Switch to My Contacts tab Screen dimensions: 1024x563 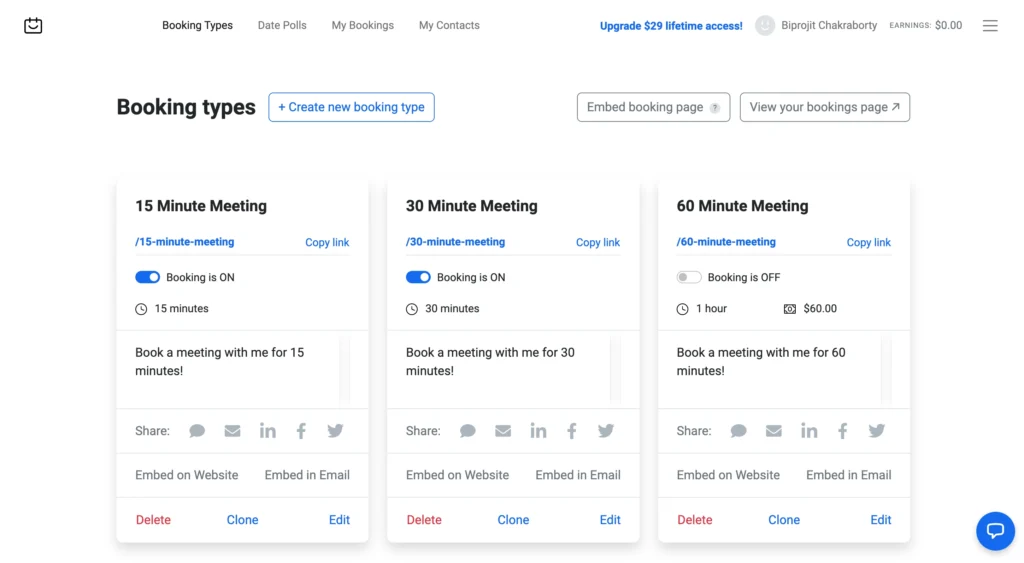click(449, 25)
